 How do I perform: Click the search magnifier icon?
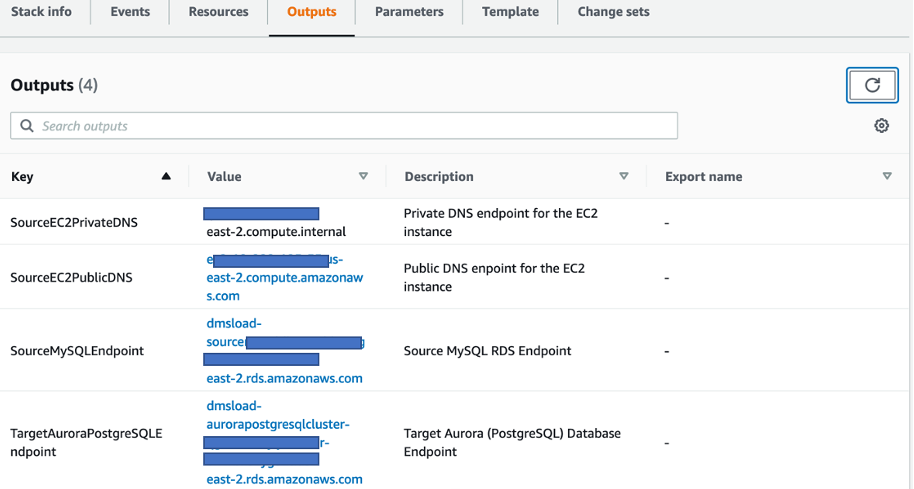point(26,126)
